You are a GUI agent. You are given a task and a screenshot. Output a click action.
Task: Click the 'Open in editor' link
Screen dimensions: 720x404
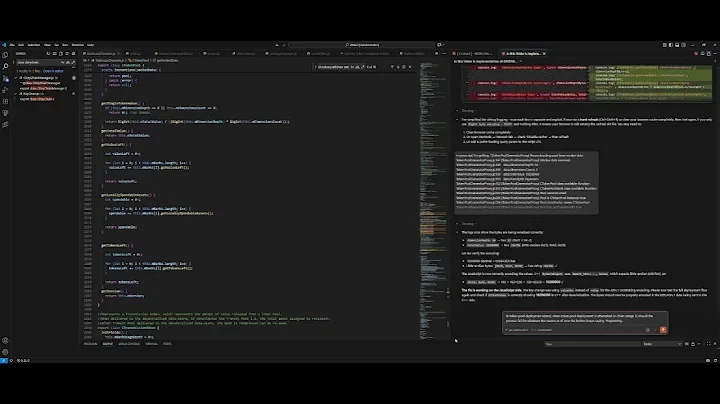pos(53,71)
